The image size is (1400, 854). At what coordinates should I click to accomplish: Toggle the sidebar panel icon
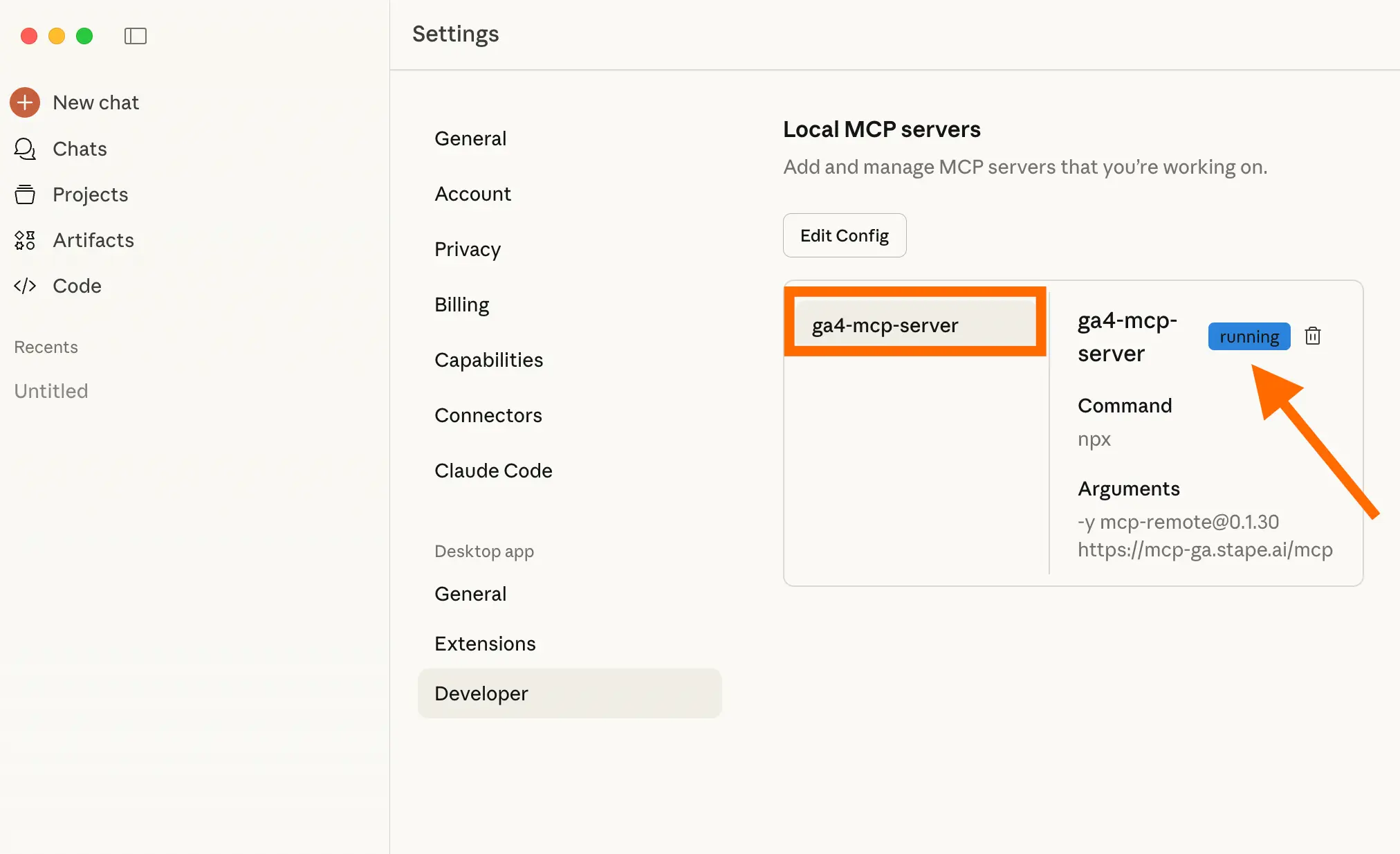click(136, 36)
